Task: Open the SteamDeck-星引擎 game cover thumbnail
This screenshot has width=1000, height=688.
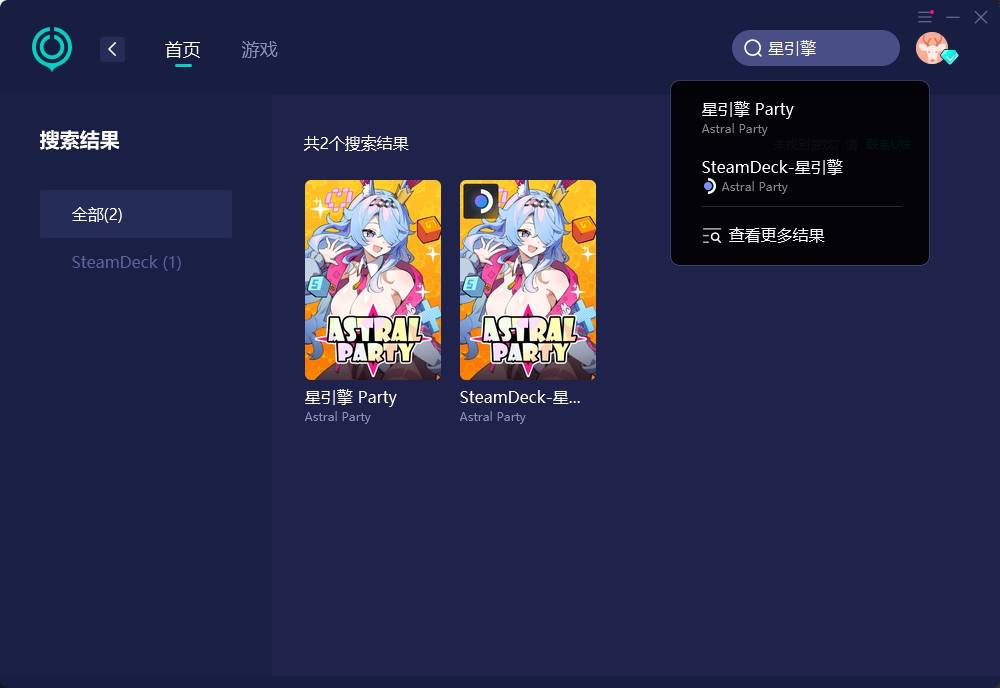Action: pos(528,280)
